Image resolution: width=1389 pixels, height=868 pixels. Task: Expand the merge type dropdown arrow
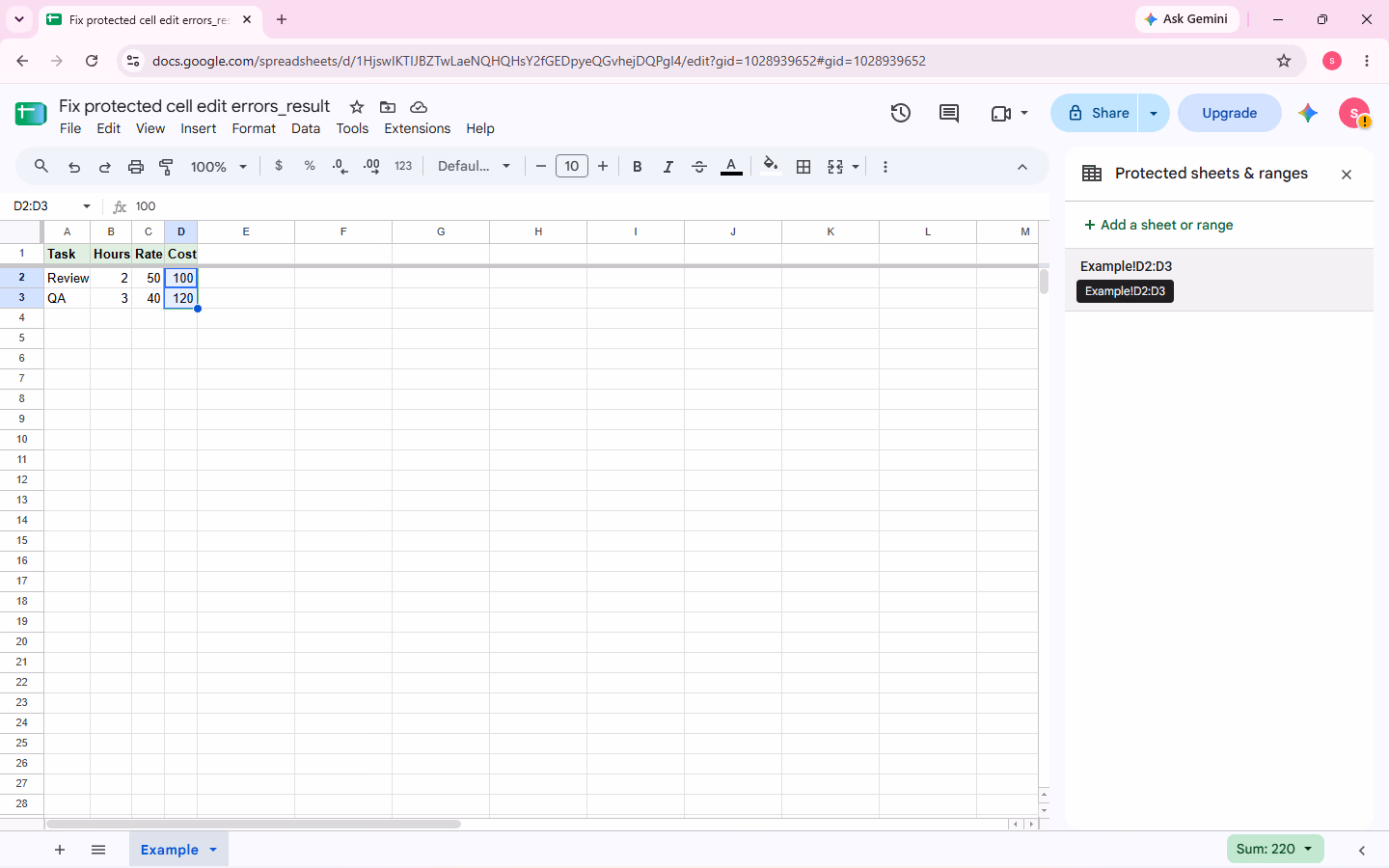(856, 166)
